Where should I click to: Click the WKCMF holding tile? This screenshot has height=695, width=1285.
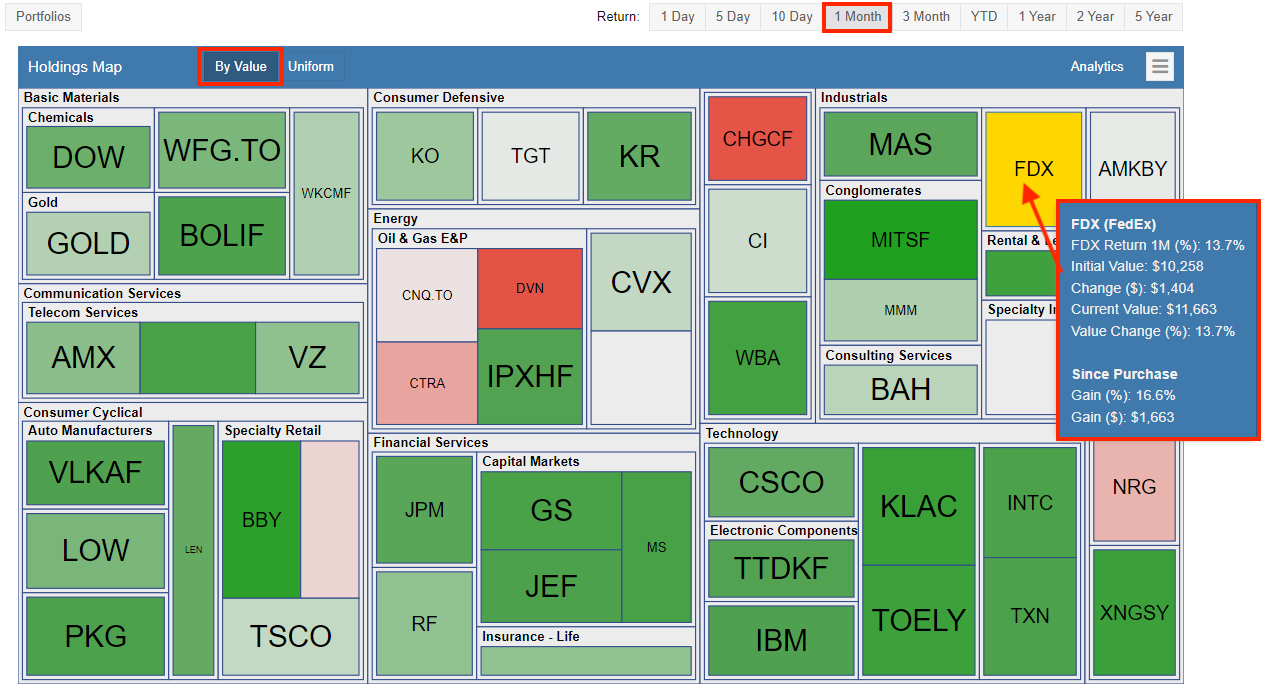pos(326,193)
